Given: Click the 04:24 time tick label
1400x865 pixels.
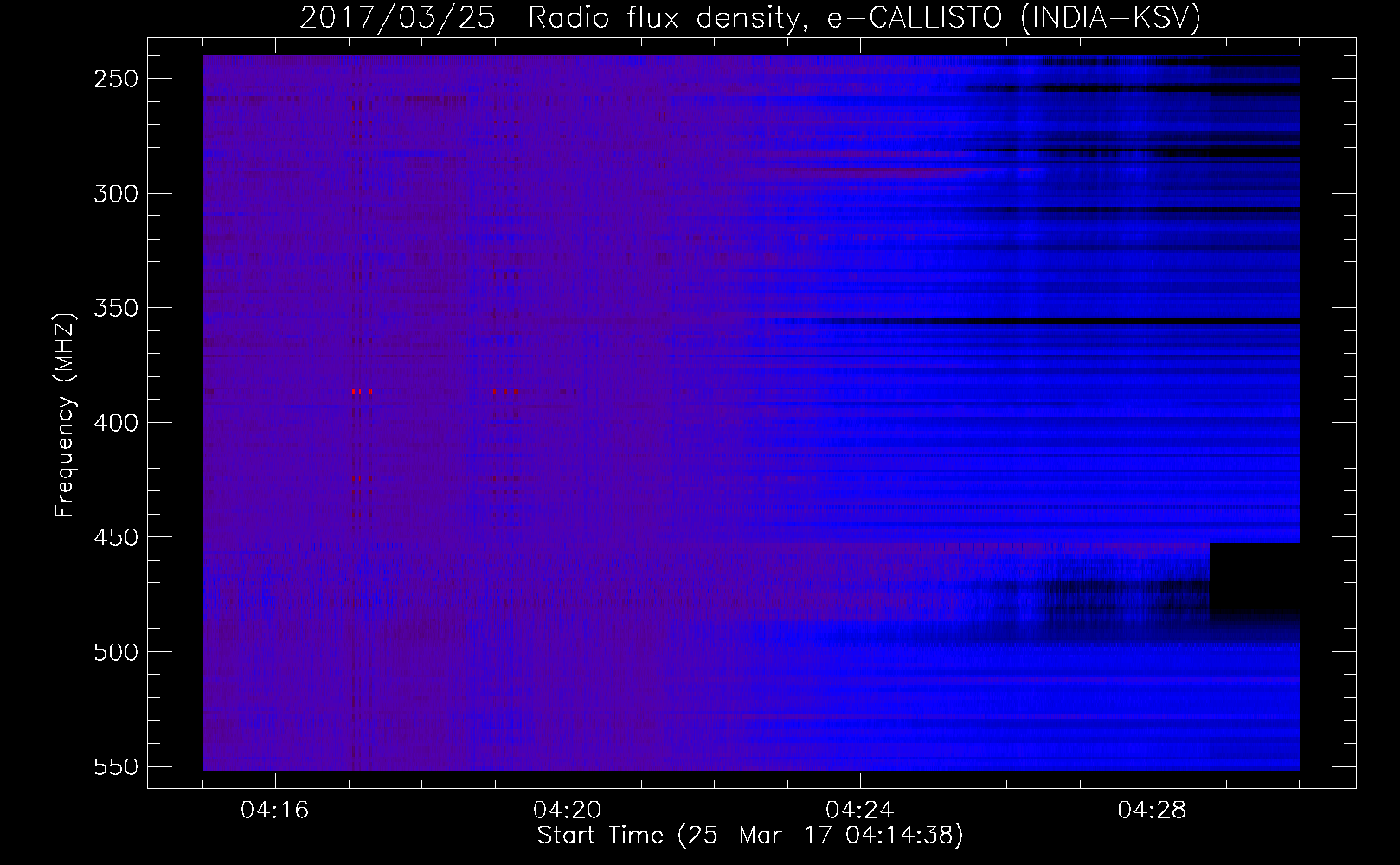Looking at the screenshot, I should tap(860, 811).
